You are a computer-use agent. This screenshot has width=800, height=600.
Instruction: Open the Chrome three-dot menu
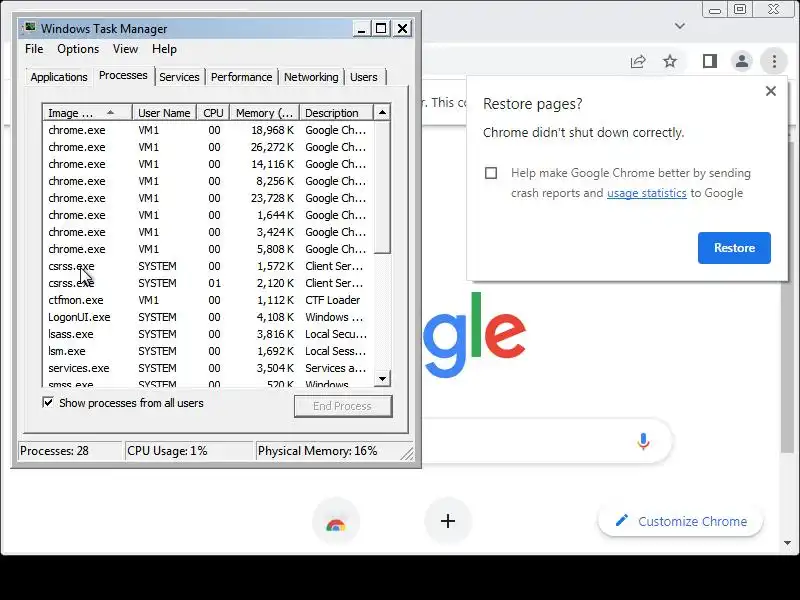(x=774, y=61)
